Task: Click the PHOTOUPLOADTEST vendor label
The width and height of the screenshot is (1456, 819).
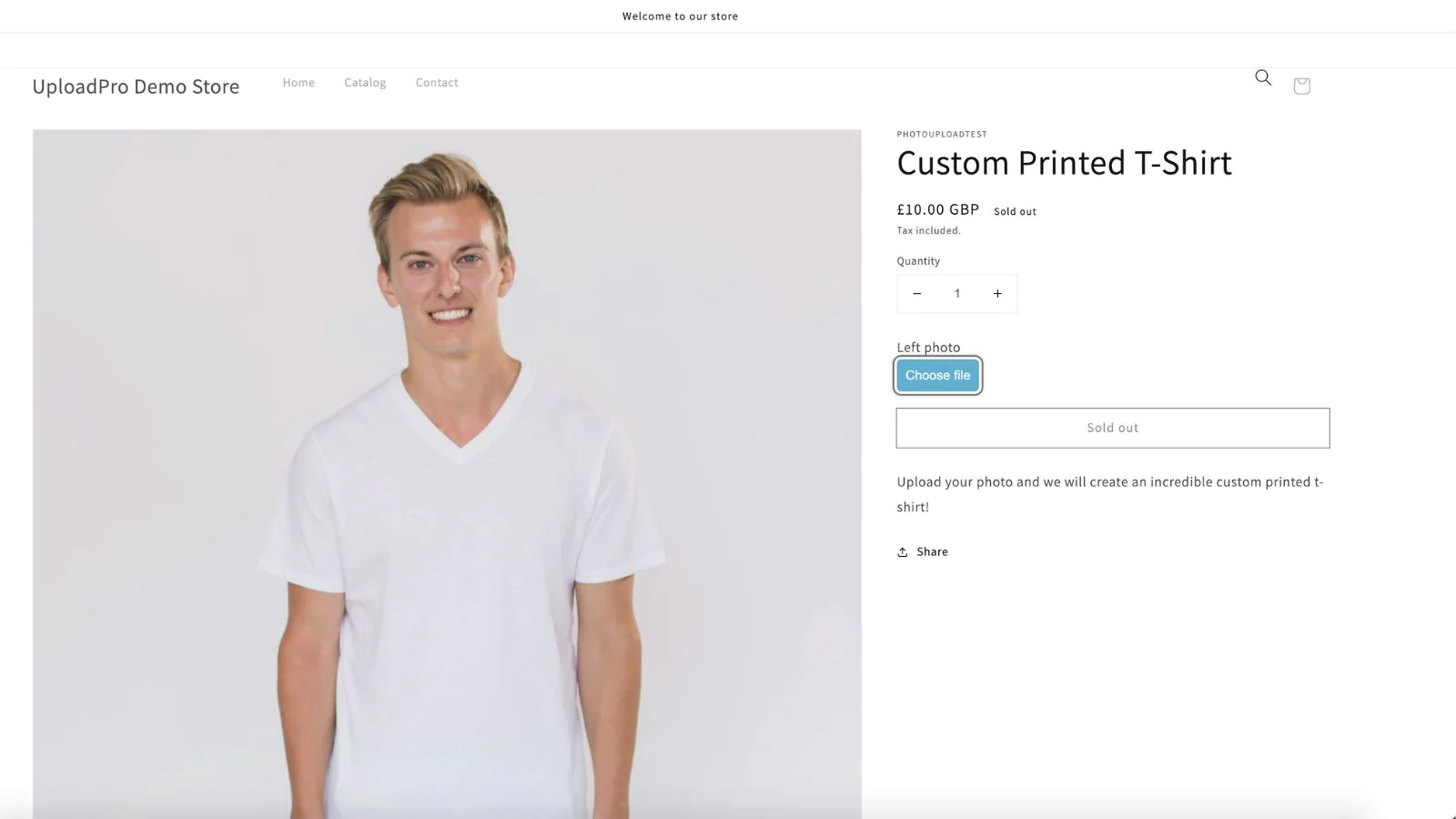Action: [x=942, y=134]
